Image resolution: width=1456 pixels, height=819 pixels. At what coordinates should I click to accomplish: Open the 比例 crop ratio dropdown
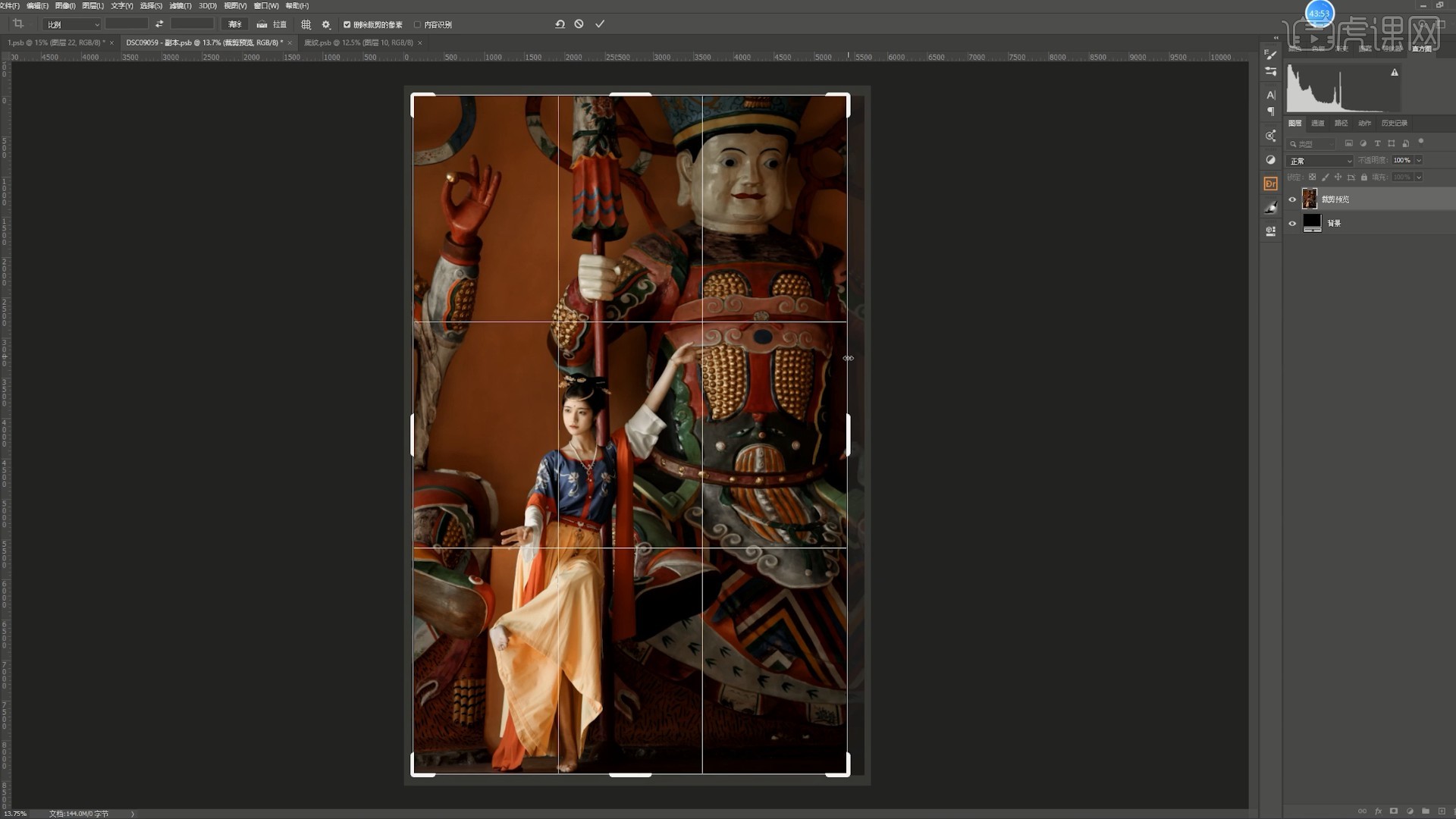pyautogui.click(x=73, y=25)
